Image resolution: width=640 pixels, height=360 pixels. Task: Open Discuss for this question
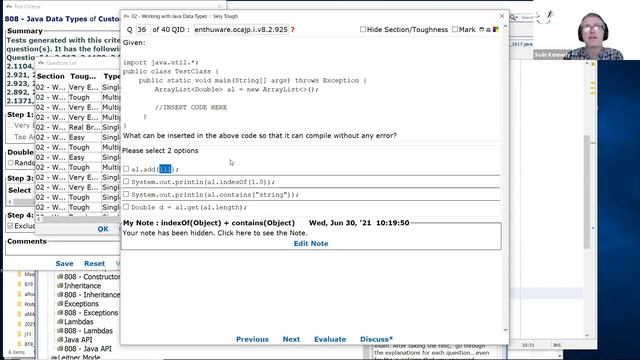tap(376, 339)
